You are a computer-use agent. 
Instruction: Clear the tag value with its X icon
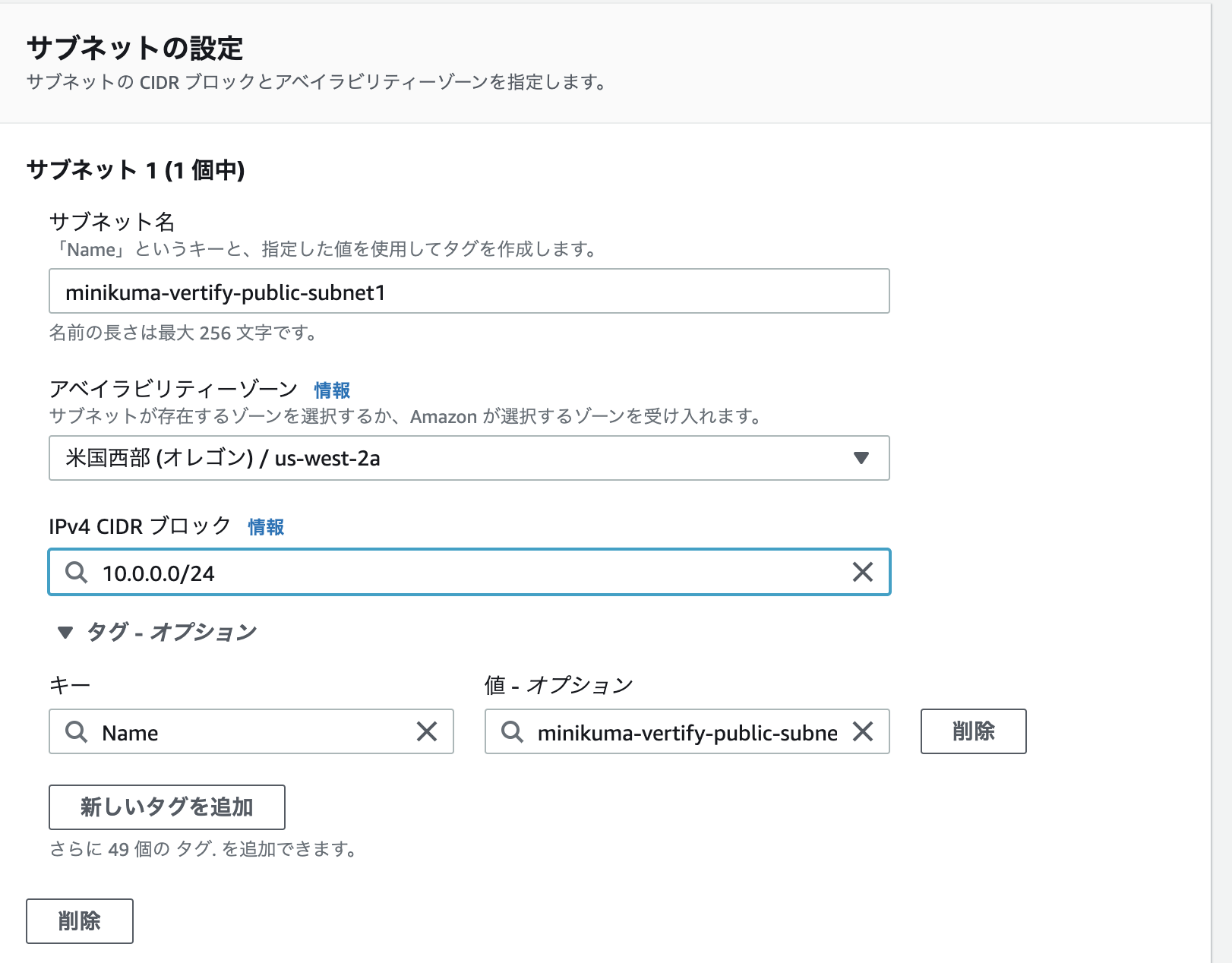[x=863, y=732]
